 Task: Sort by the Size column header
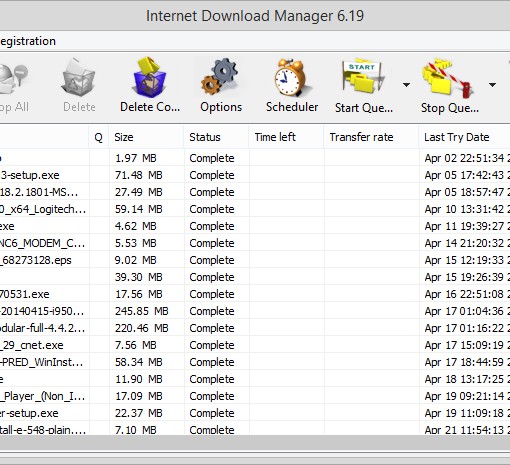pyautogui.click(x=146, y=137)
